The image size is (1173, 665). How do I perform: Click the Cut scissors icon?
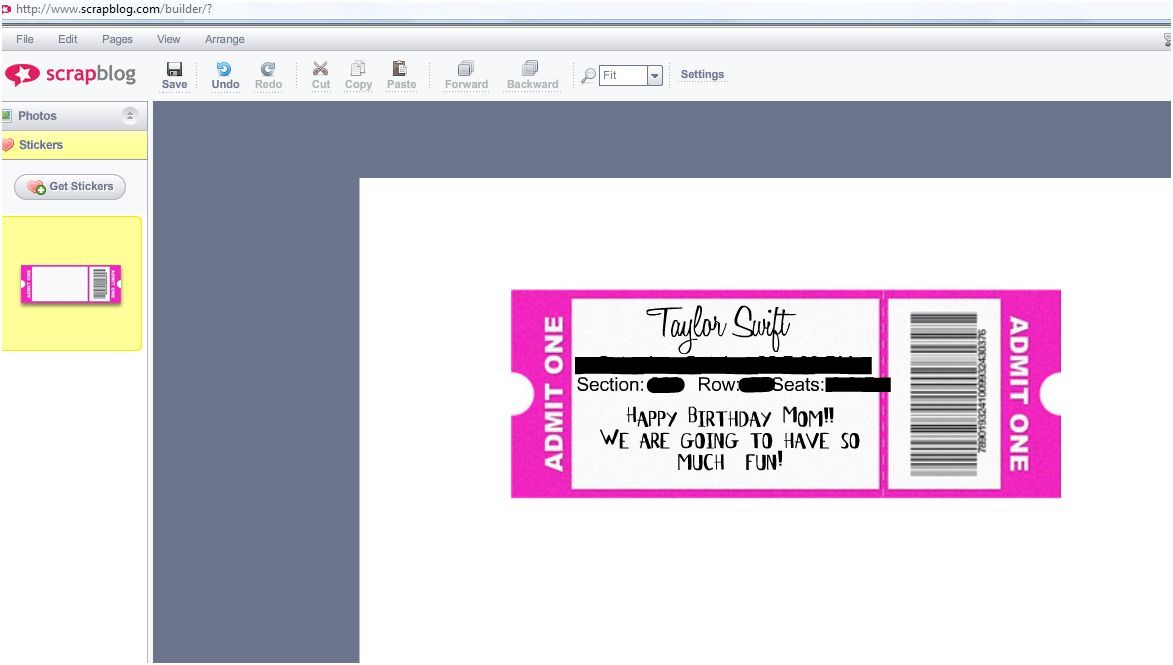click(320, 69)
